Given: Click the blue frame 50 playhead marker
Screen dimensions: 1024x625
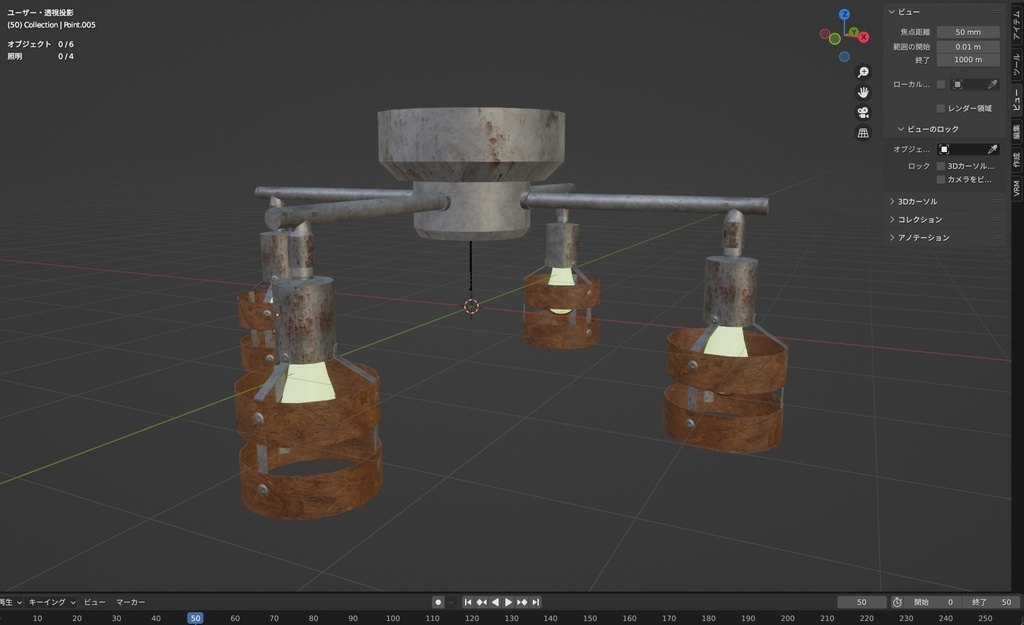Looking at the screenshot, I should pyautogui.click(x=195, y=618).
